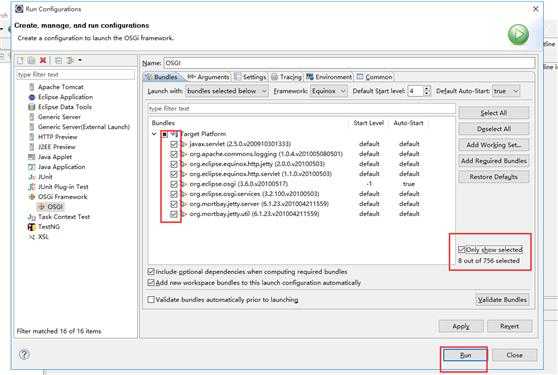Screen dimensions: 558x375
Task: Uncheck org.eclipse.osgi.services bundle
Action: (173, 194)
